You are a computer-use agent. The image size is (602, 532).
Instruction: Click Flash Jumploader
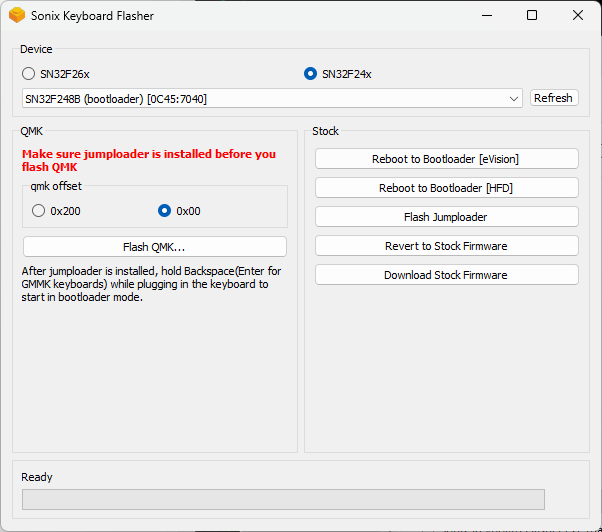point(447,217)
